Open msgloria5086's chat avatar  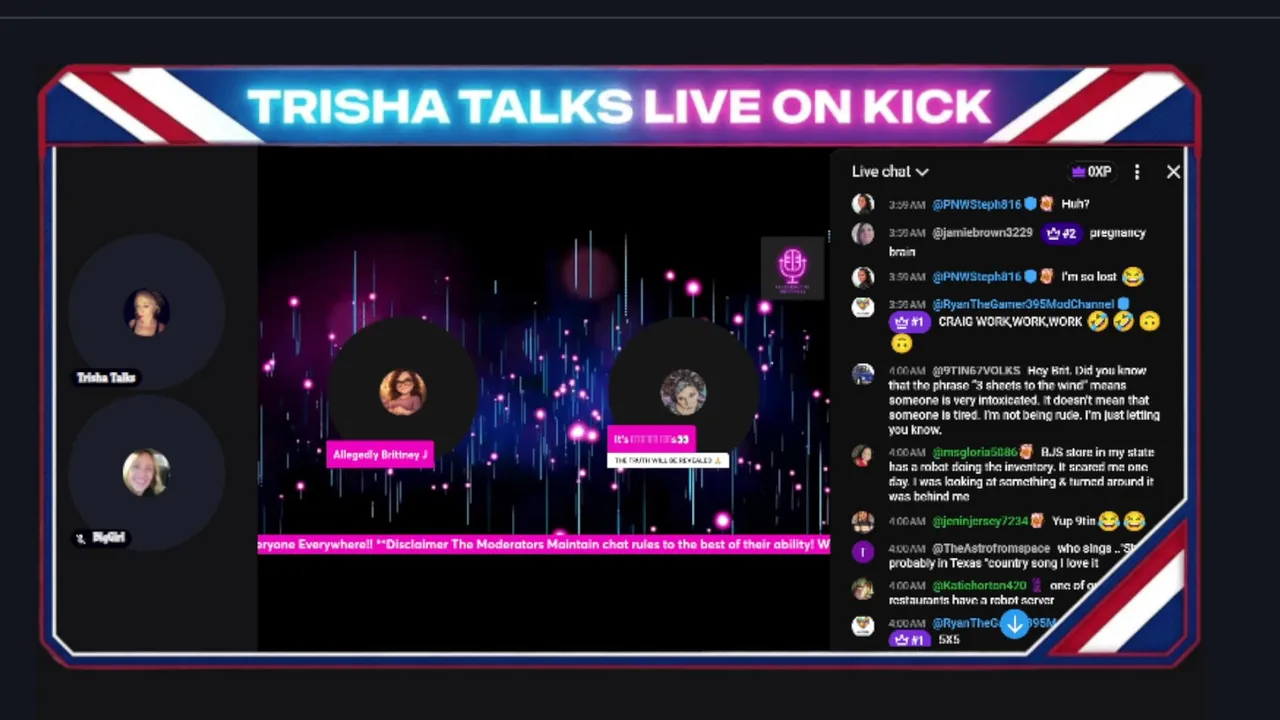pos(863,455)
